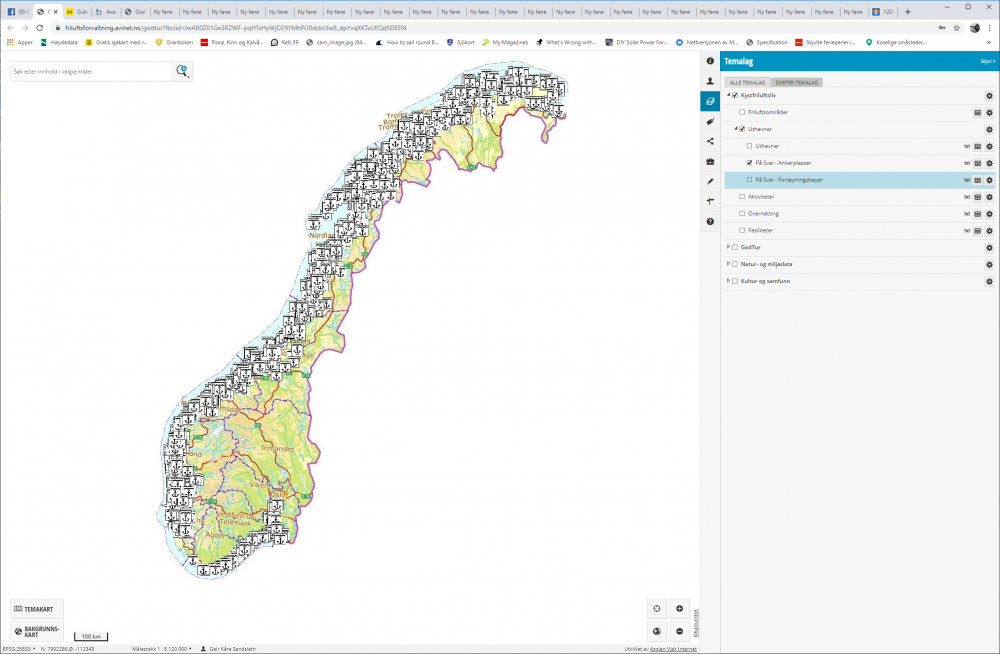The height and width of the screenshot is (654, 1000).
Task: Reload the page in browser
Action: (x=40, y=28)
